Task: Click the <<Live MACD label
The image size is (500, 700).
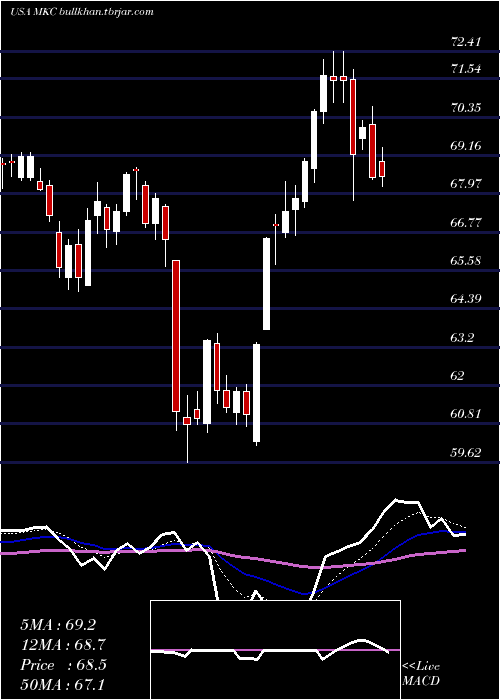Action: [421, 673]
